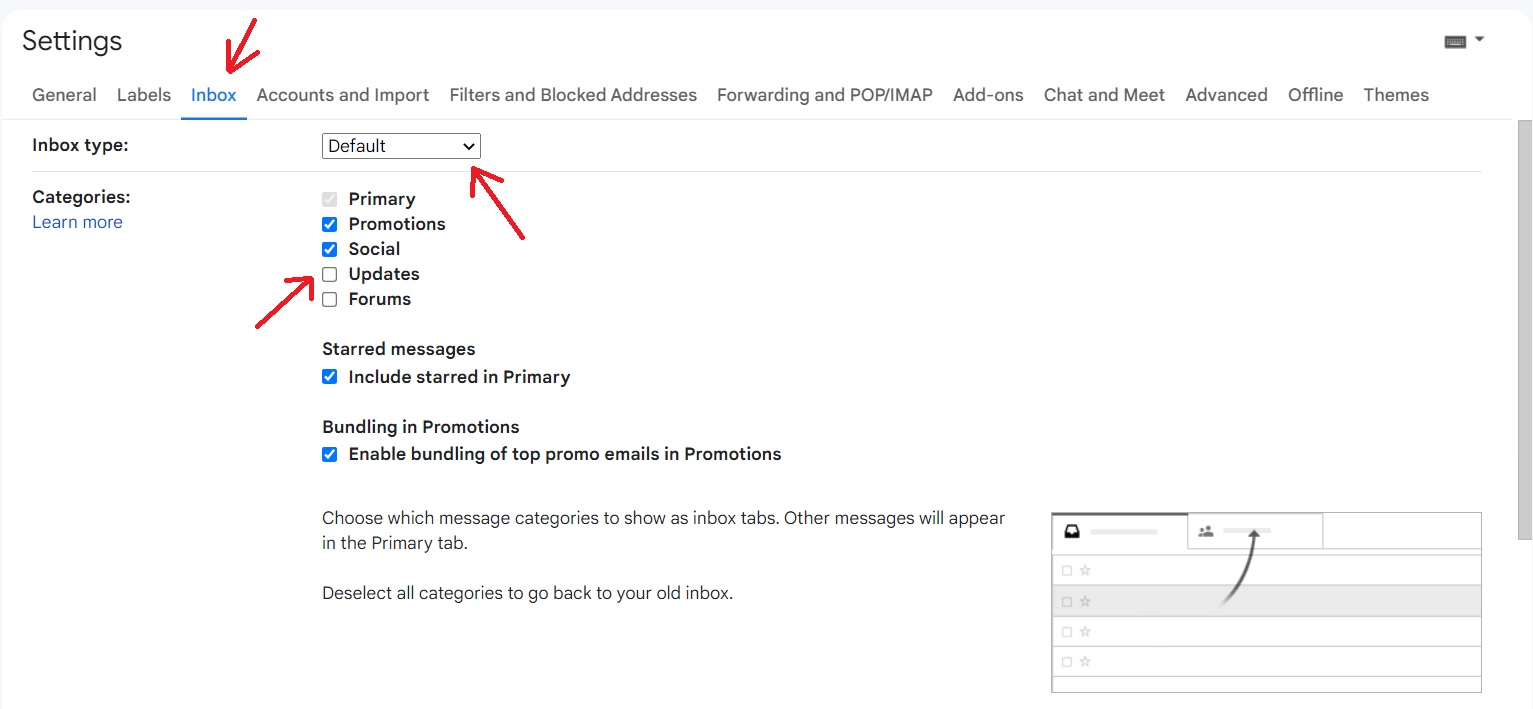Uncheck the Social category checkbox

tap(330, 249)
